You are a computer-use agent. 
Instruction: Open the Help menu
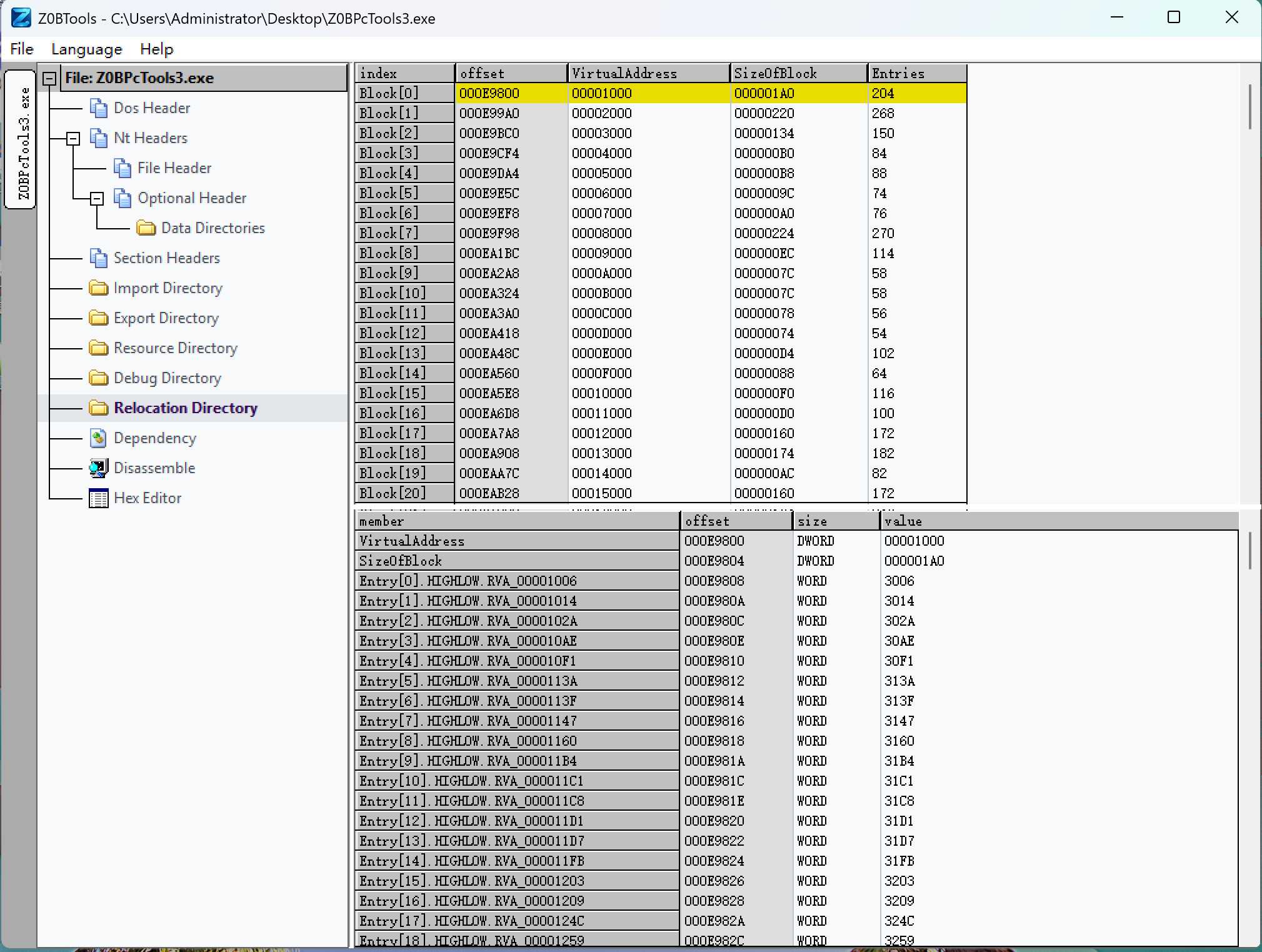click(156, 49)
